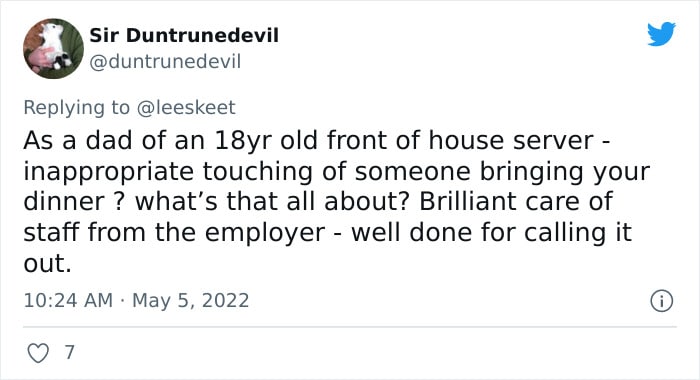Image resolution: width=700 pixels, height=380 pixels.
Task: Click the text 'what's that all about?'
Action: [x=272, y=201]
